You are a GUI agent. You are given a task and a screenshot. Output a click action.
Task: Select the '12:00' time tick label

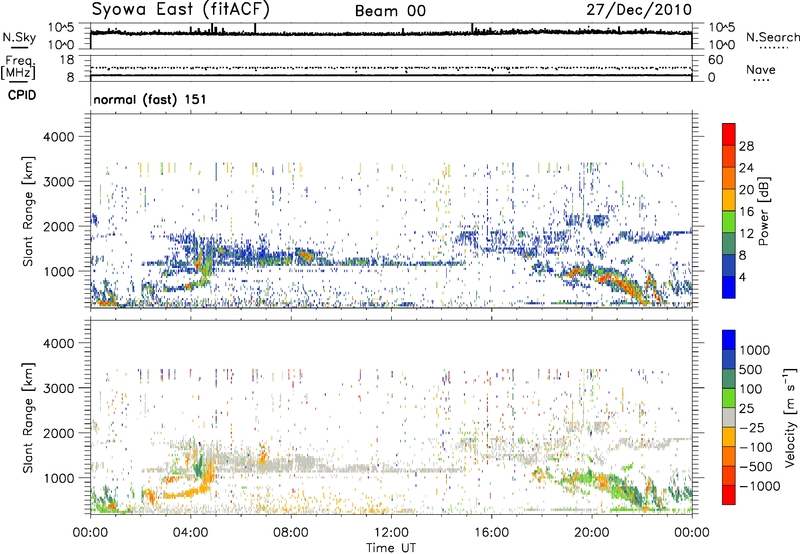[391, 533]
